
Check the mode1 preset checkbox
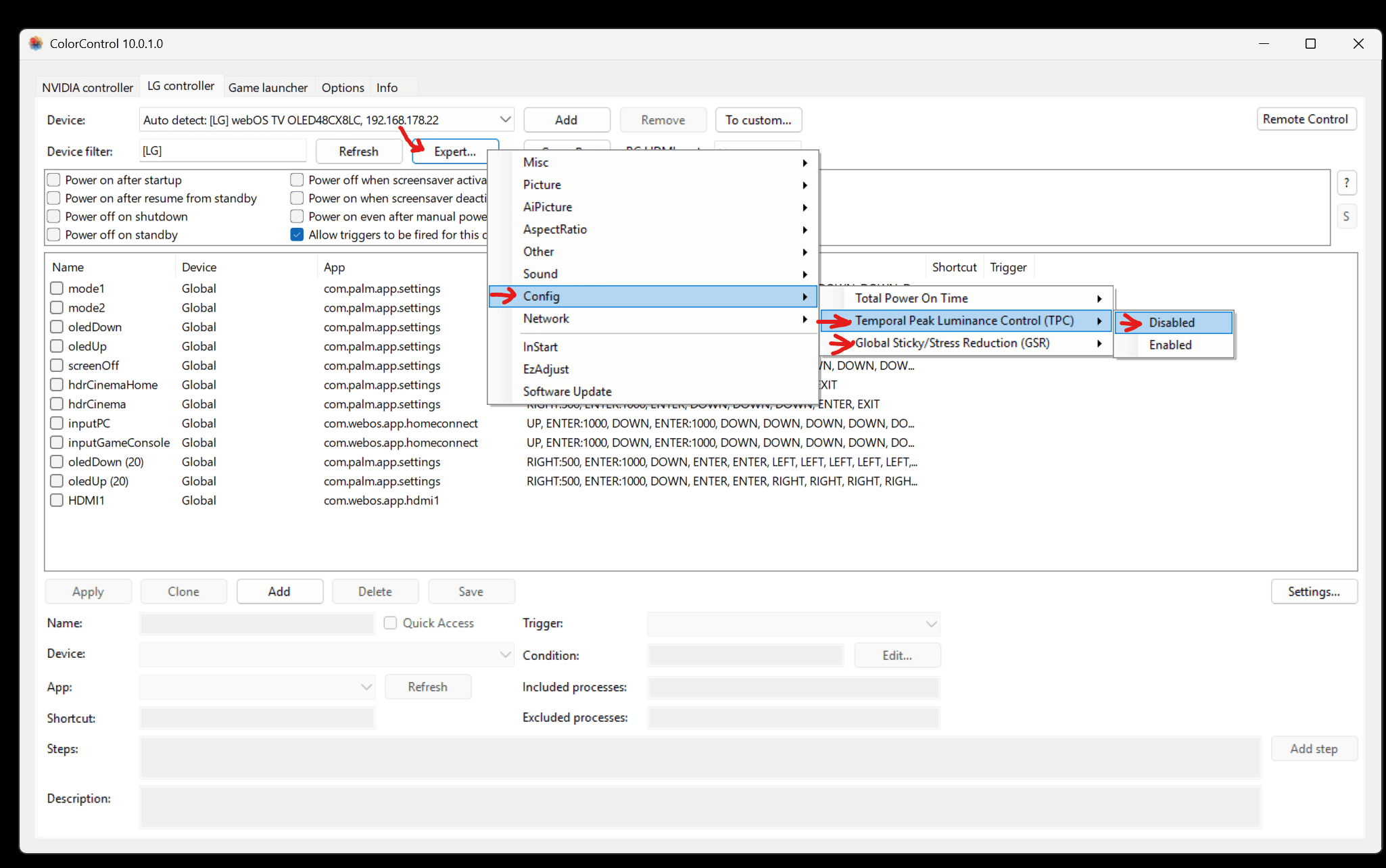(57, 288)
